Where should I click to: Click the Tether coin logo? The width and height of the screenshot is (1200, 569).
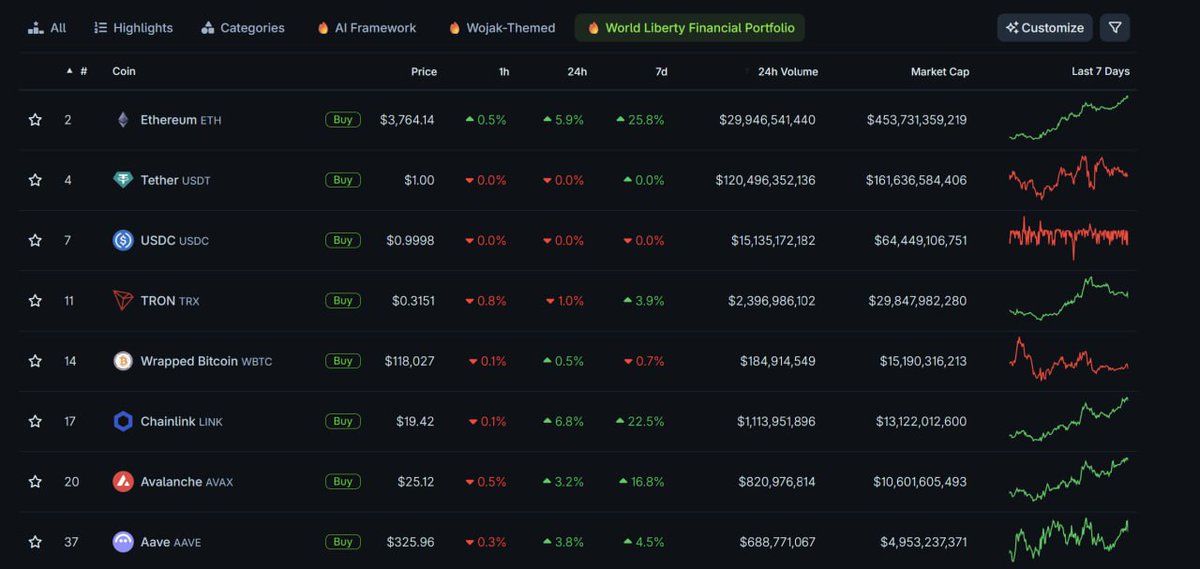pos(123,180)
